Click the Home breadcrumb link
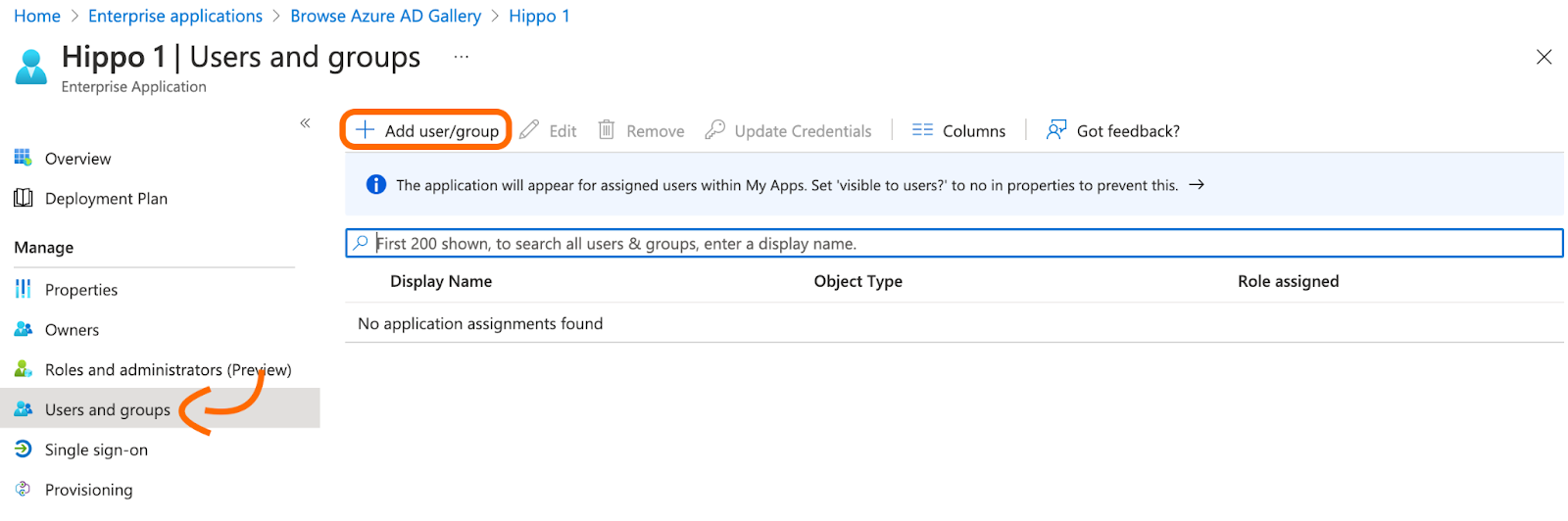 tap(37, 16)
